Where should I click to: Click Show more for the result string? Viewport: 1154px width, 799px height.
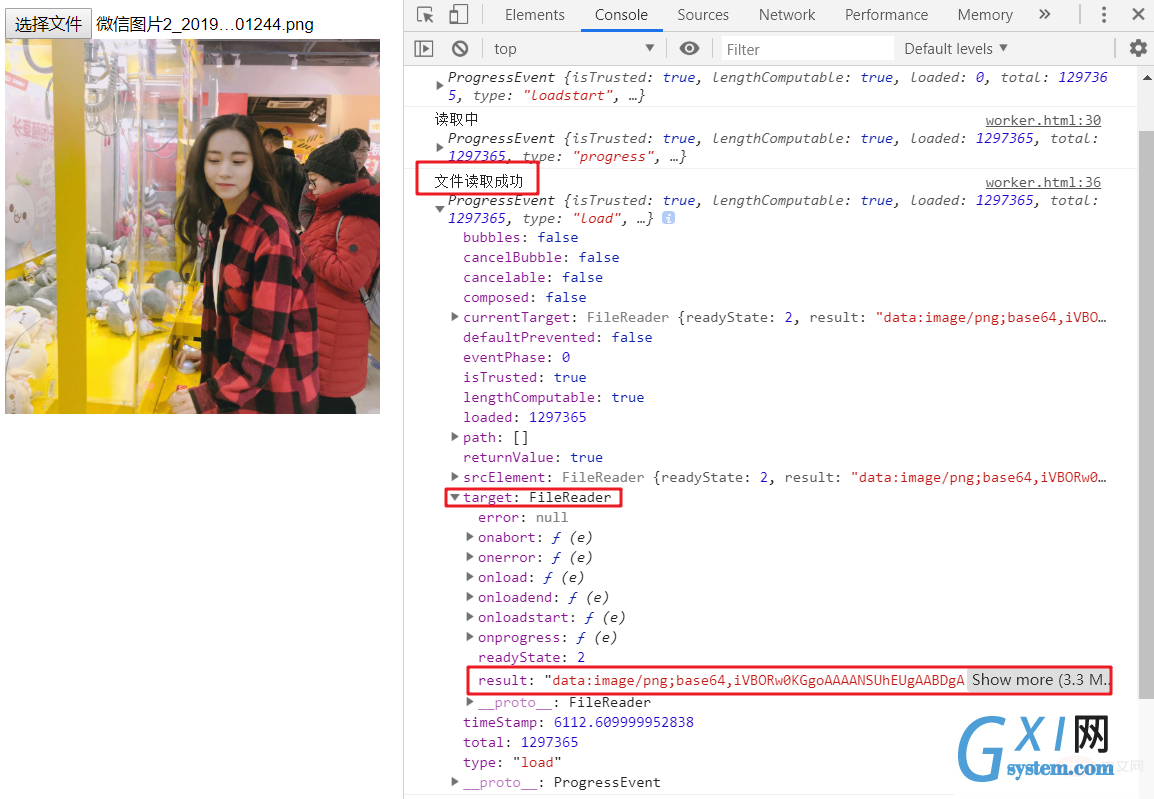tap(1038, 680)
